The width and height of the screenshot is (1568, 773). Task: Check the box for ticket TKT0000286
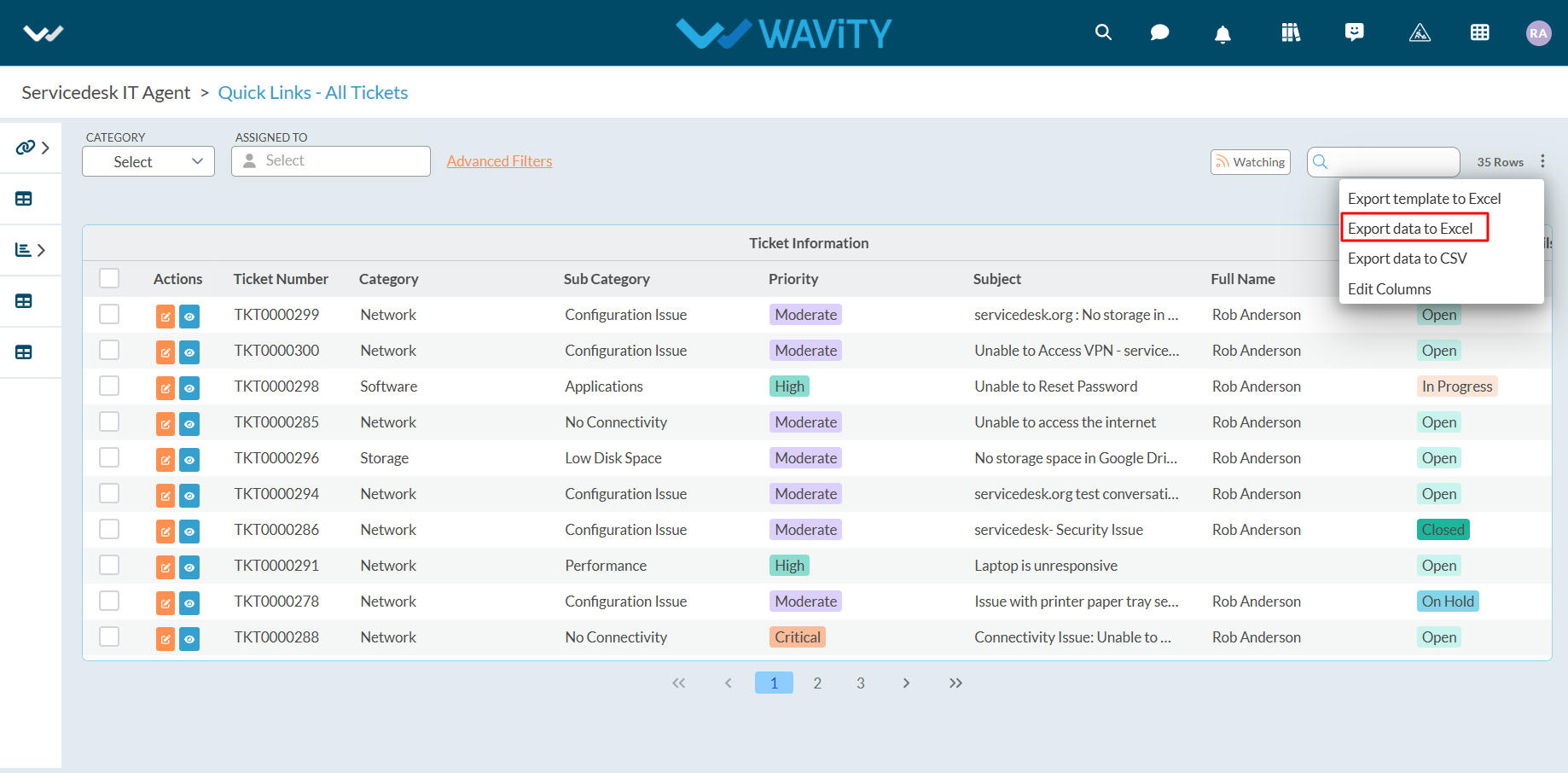109,529
